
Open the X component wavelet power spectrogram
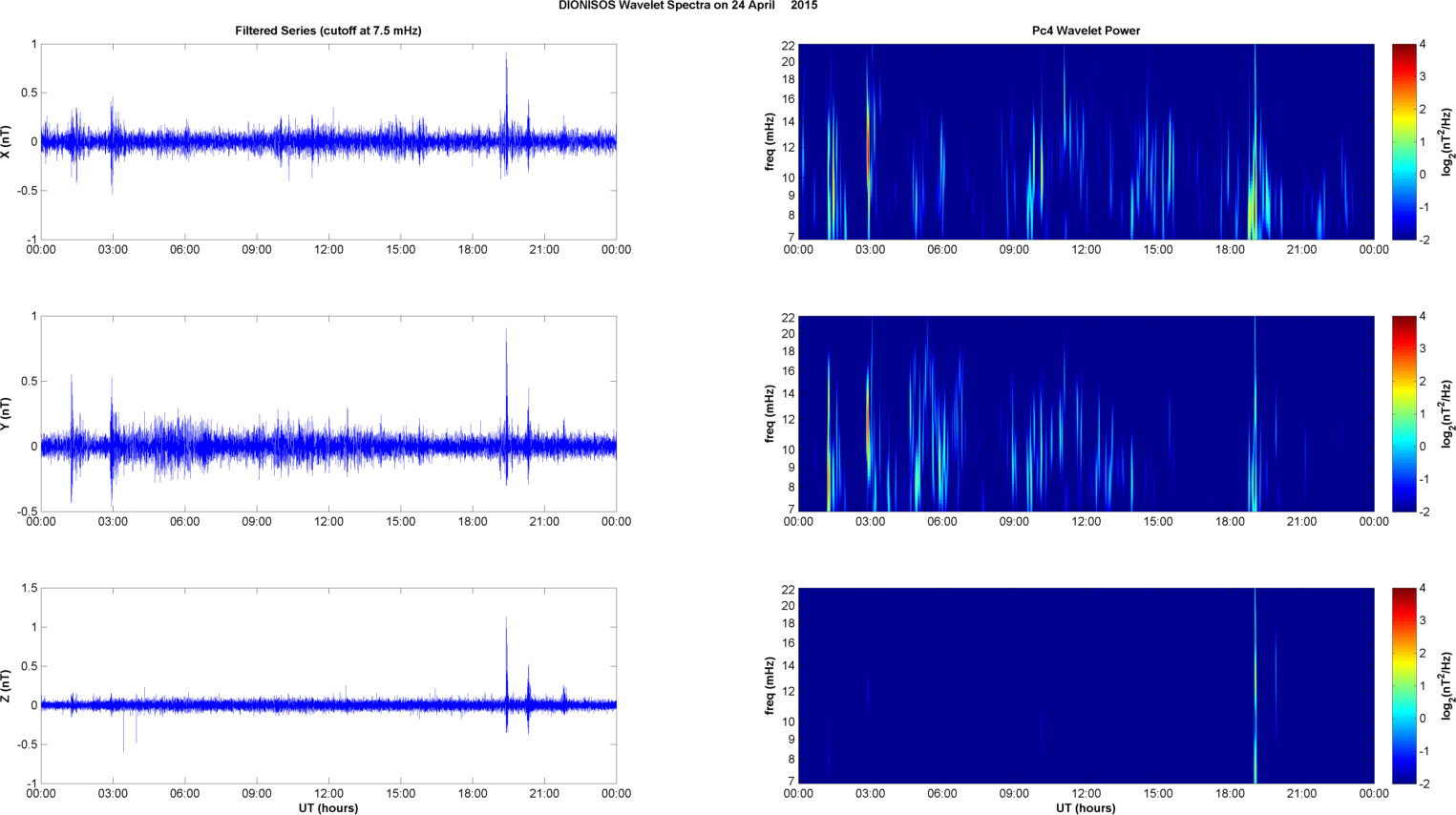tap(1086, 141)
